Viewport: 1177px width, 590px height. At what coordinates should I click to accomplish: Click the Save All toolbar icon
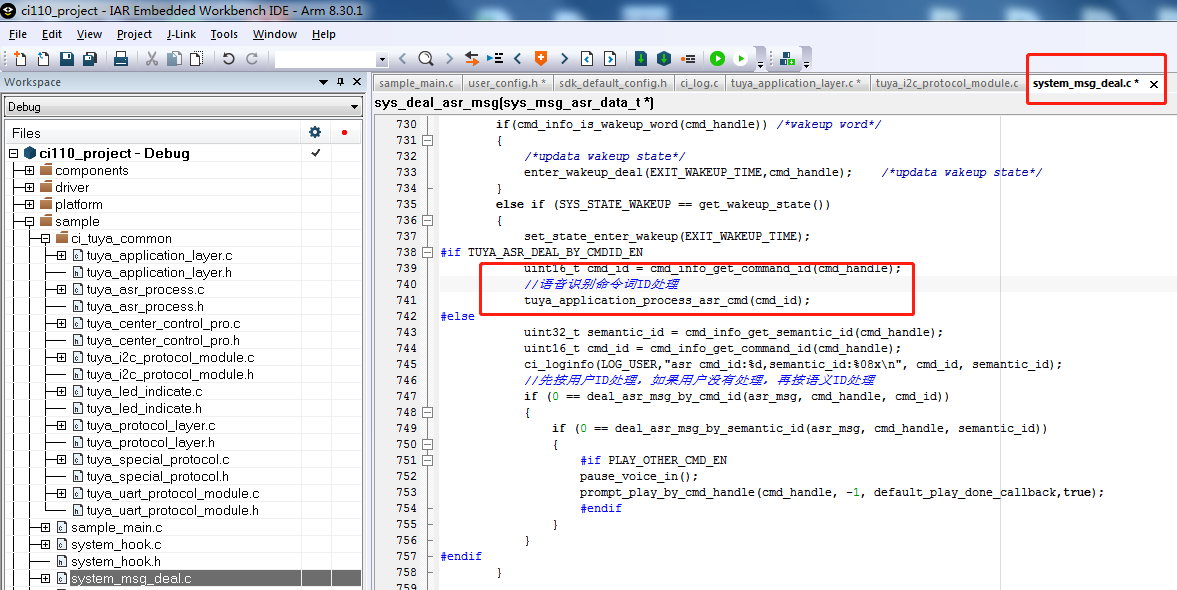click(90, 59)
